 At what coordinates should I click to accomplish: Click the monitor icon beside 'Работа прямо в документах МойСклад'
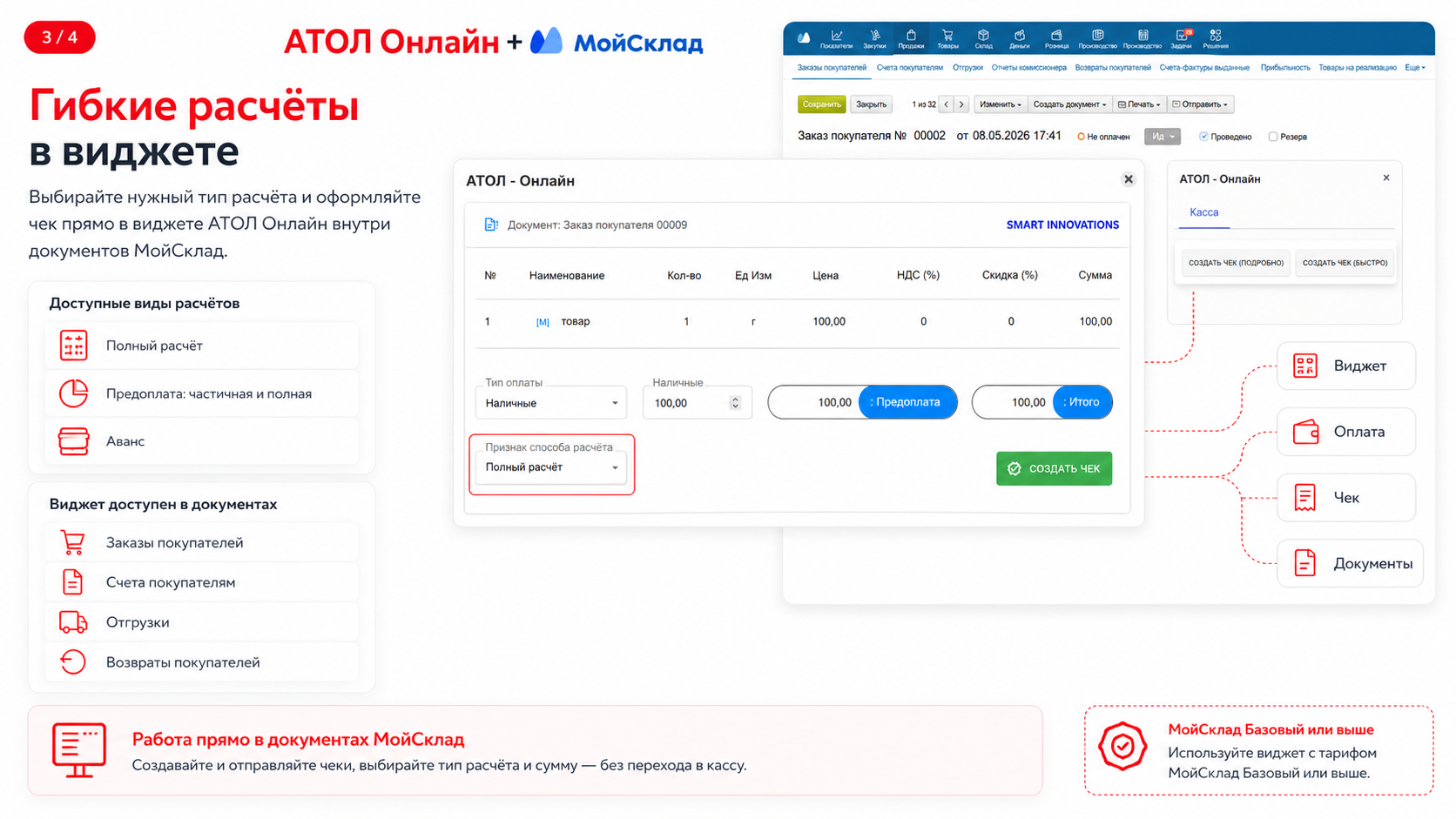point(79,749)
